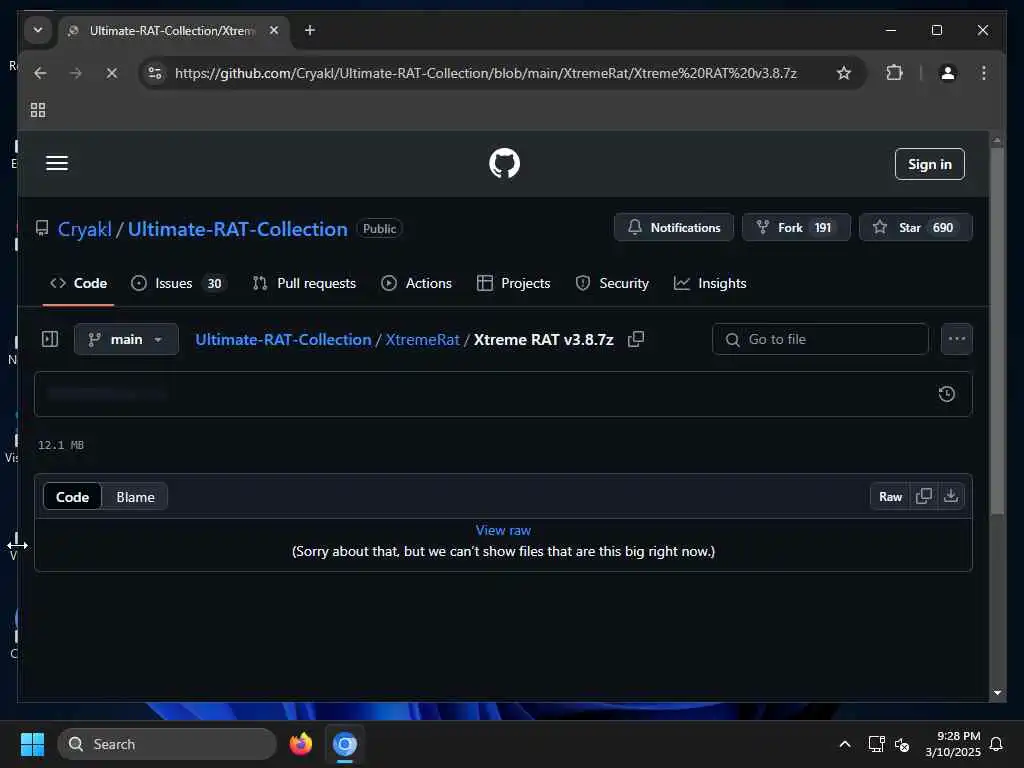This screenshot has height=768, width=1024.
Task: Open the Ultimate-RAT-Collection repository title link
Action: pyautogui.click(x=238, y=229)
